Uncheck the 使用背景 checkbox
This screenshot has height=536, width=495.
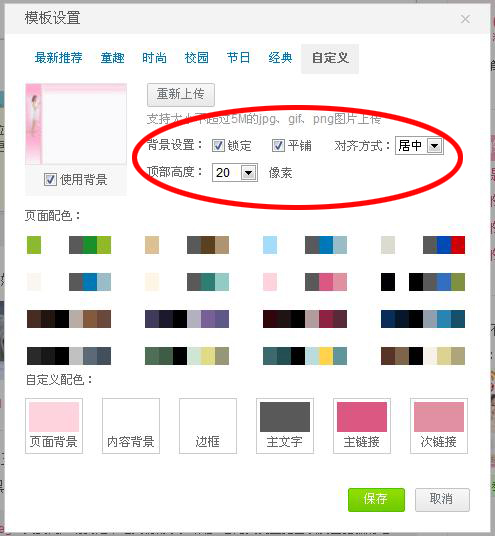tap(50, 179)
